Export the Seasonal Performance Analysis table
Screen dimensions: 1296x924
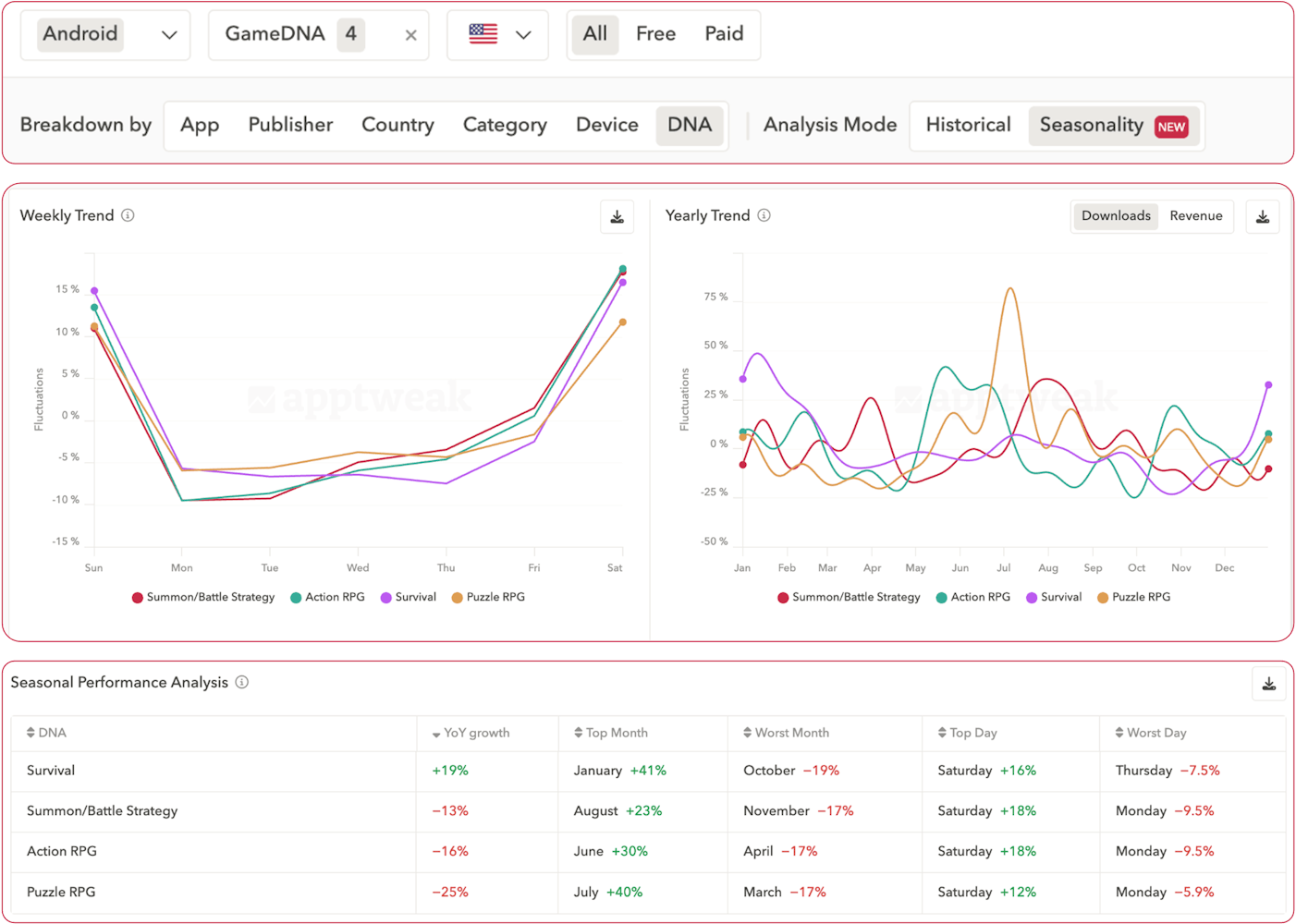click(x=1268, y=683)
